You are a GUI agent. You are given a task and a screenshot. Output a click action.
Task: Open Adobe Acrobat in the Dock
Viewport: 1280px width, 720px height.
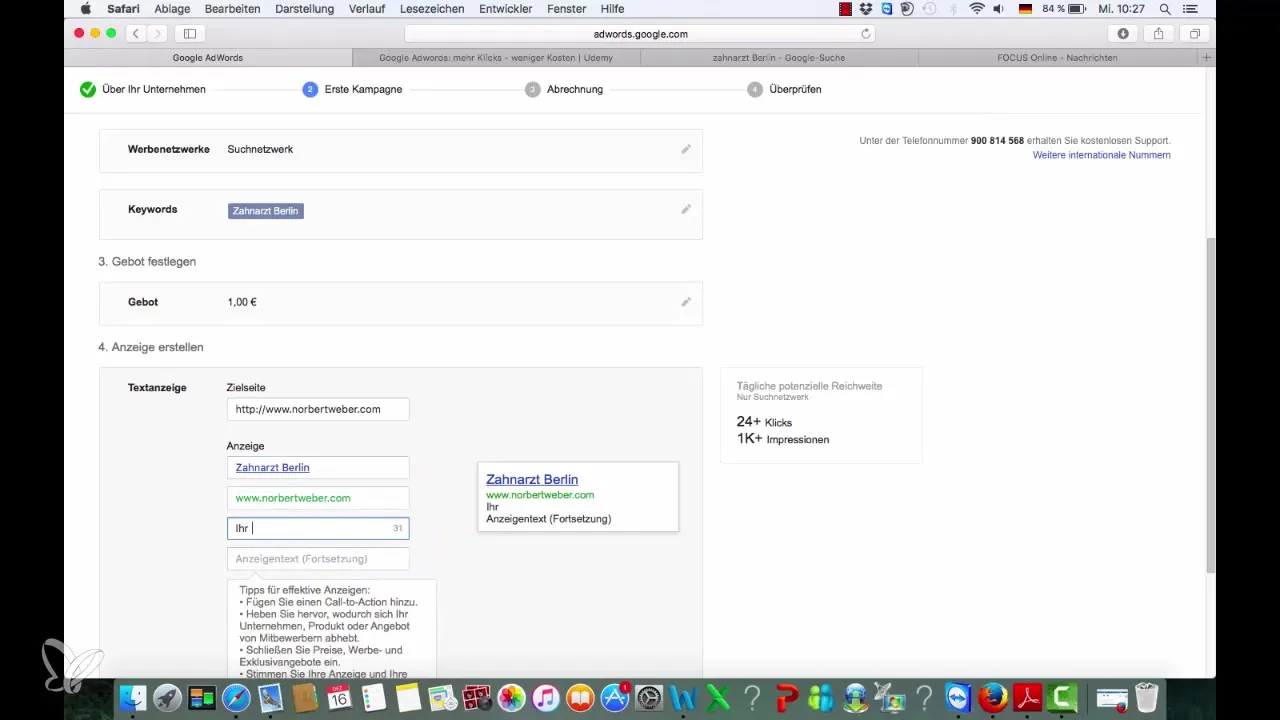pos(1027,697)
